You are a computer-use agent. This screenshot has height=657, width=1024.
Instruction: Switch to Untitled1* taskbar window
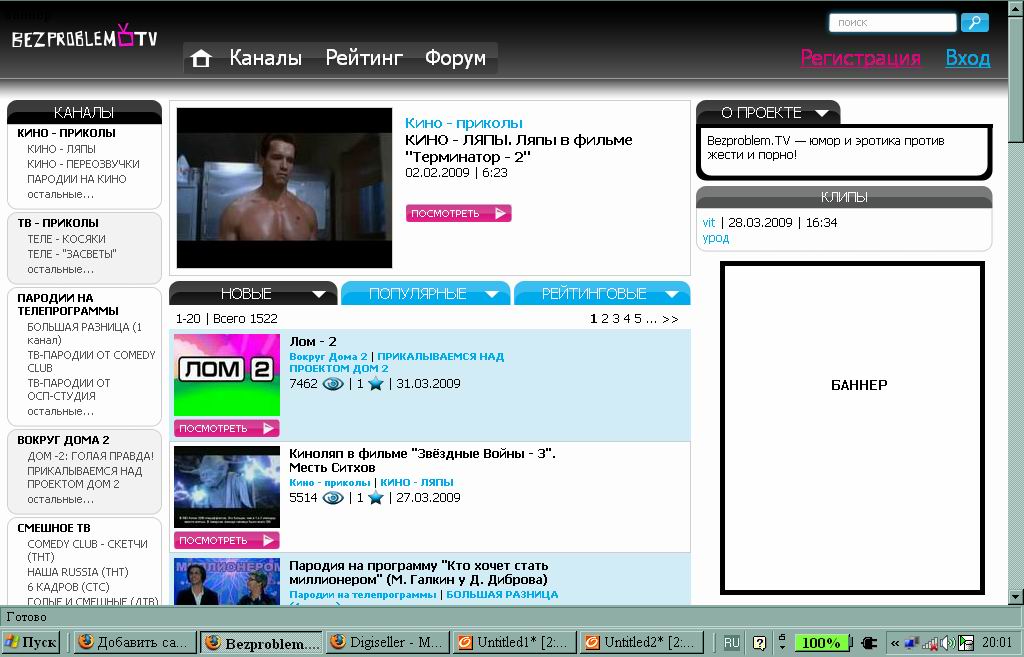(515, 643)
